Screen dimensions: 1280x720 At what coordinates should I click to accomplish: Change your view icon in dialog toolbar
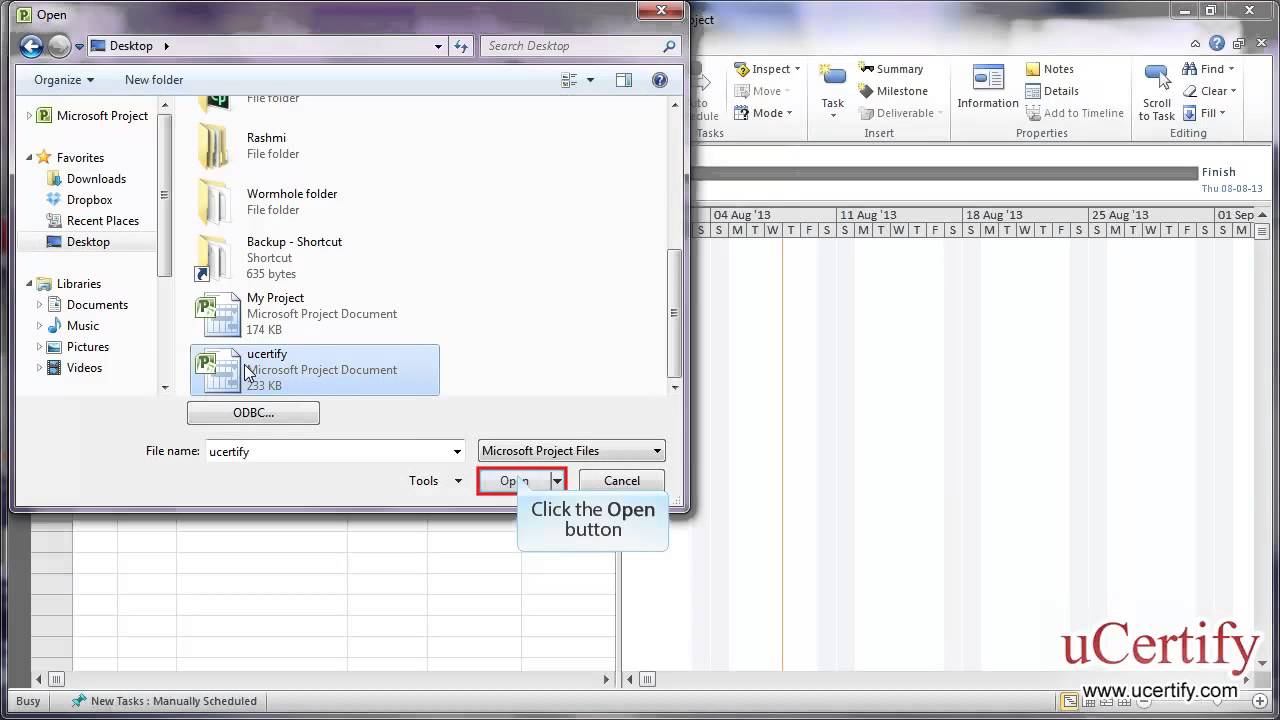(x=569, y=80)
